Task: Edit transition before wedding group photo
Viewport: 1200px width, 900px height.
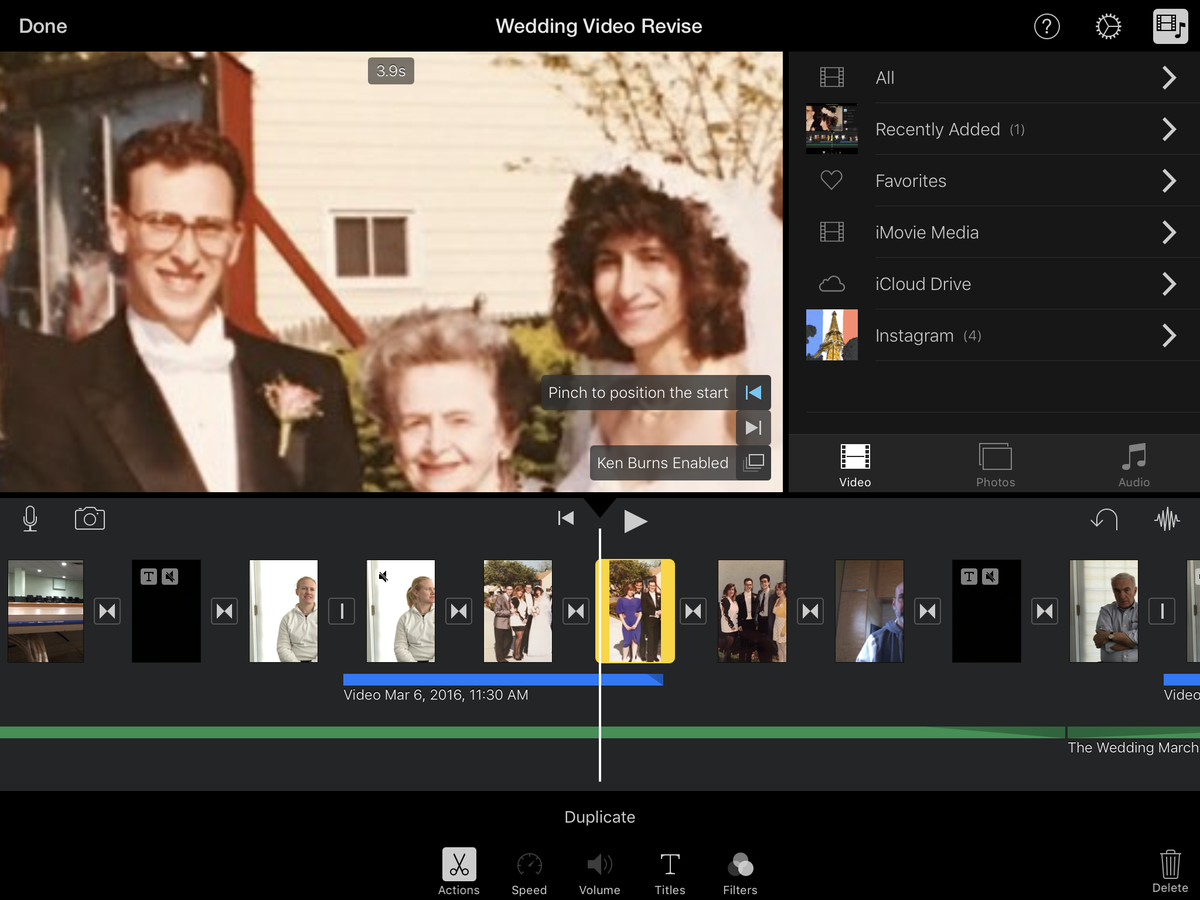Action: (459, 611)
